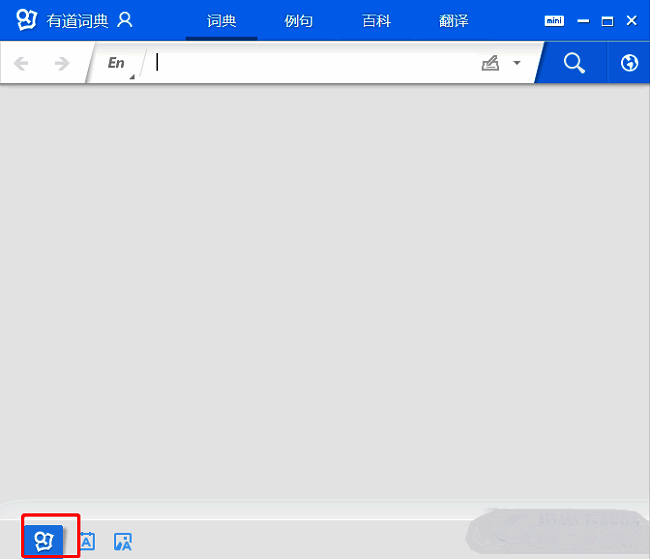Maximize the Youdao dictionary window

coord(607,20)
